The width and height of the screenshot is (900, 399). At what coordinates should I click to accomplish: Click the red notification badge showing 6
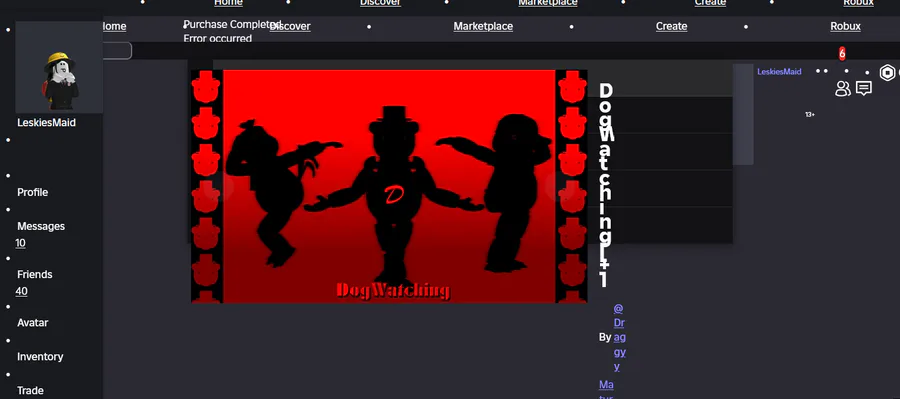tap(842, 53)
